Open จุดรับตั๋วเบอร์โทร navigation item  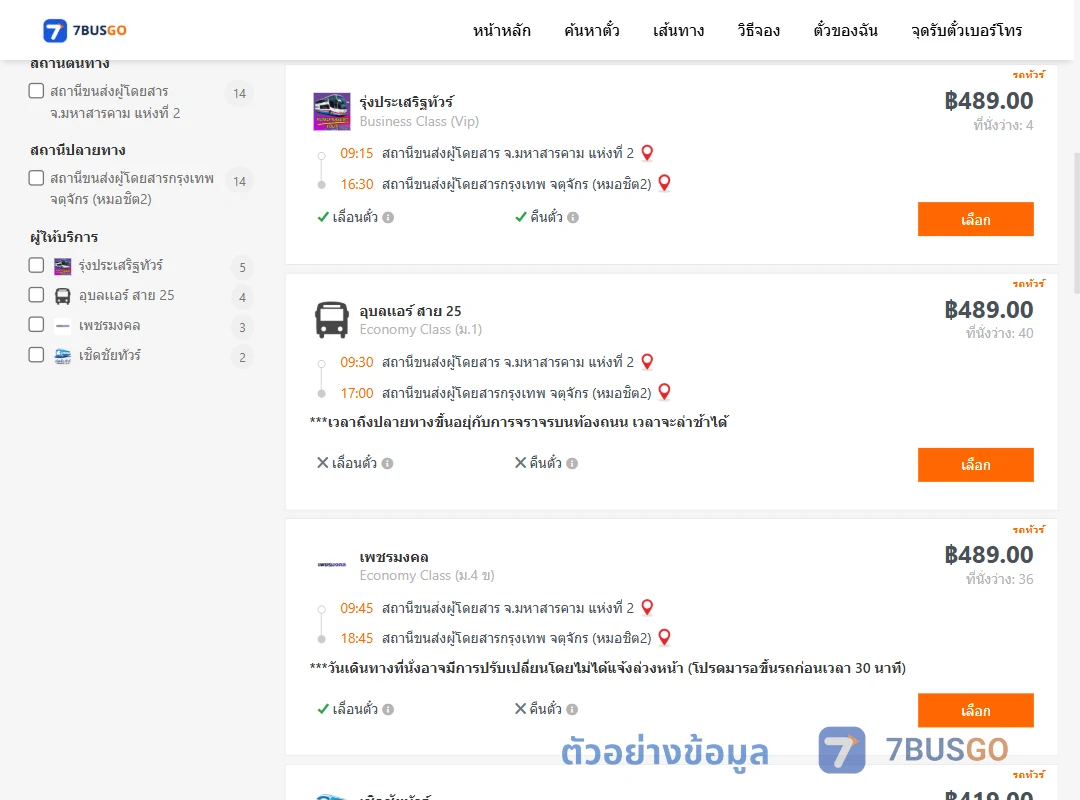[966, 31]
